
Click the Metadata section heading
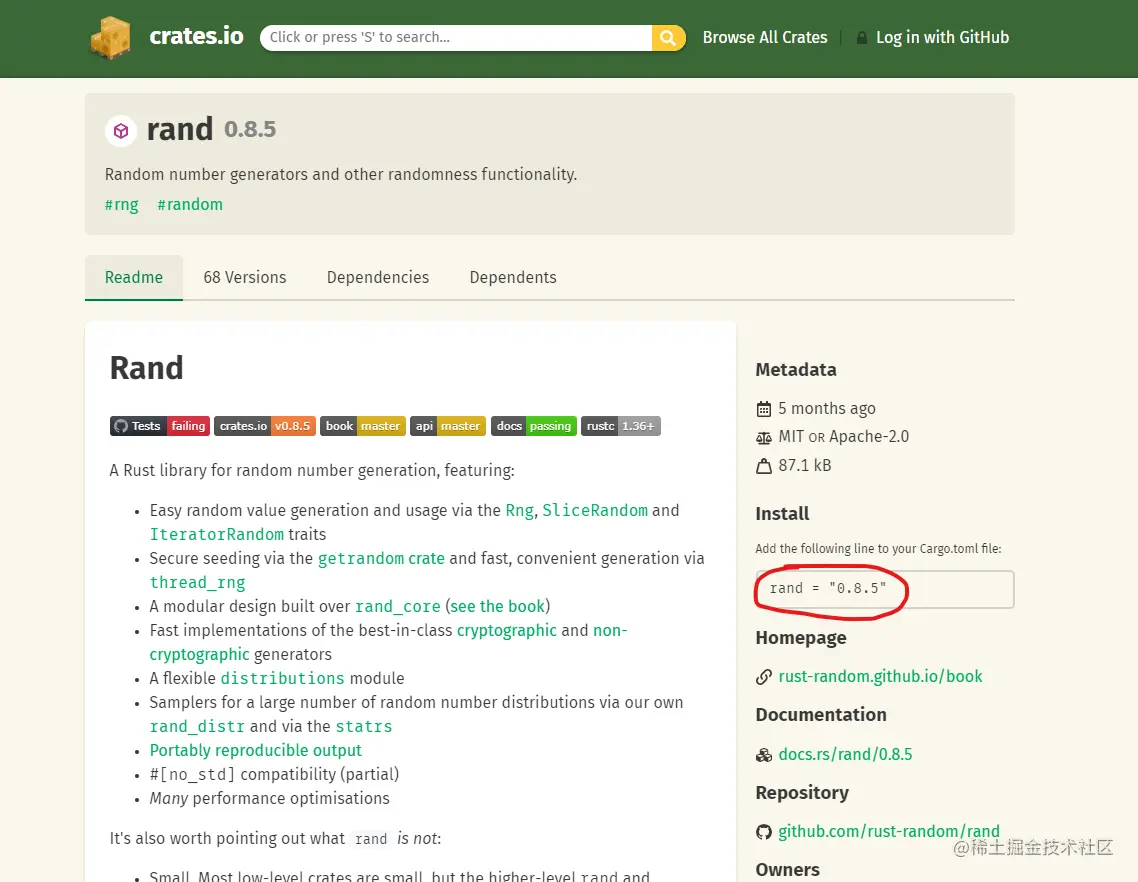click(796, 369)
